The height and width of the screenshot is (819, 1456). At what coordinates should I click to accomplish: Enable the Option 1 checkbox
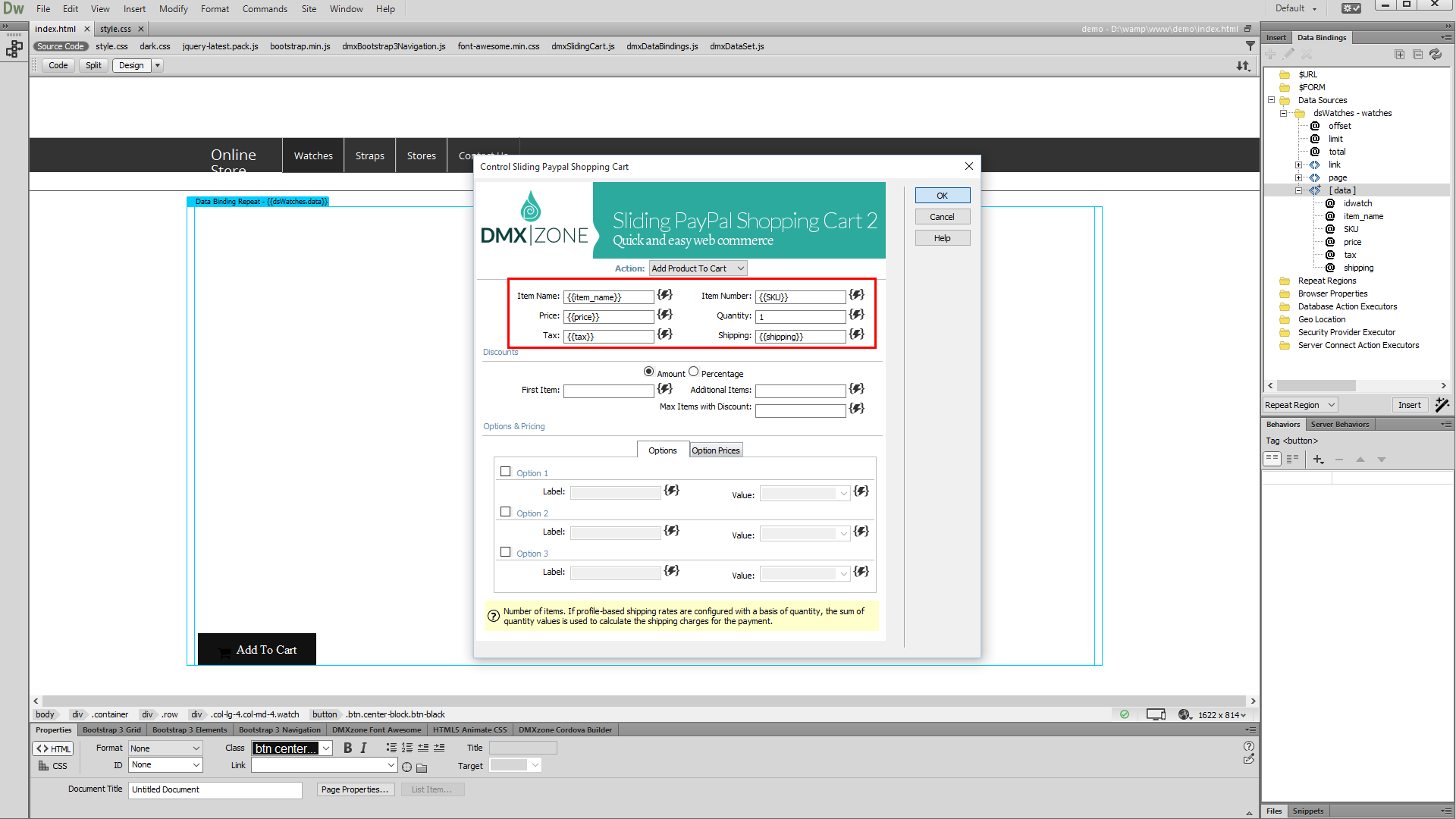tap(506, 472)
